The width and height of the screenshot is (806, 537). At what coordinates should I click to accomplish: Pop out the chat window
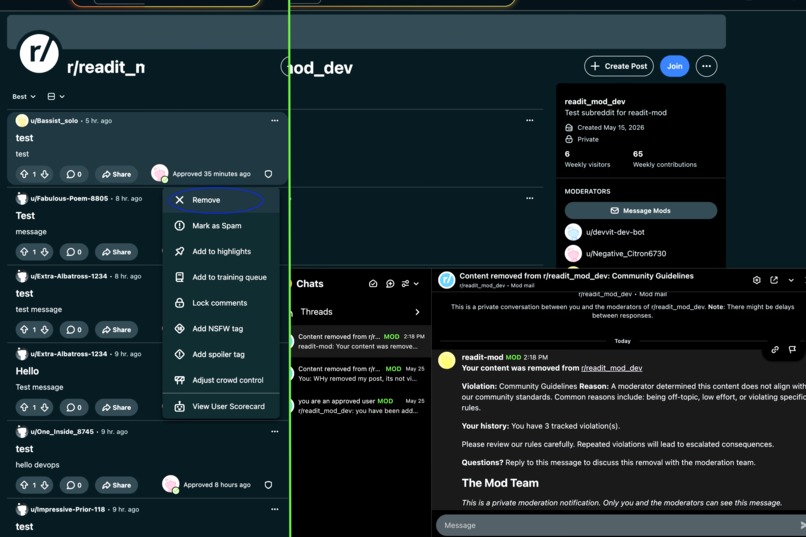(774, 280)
